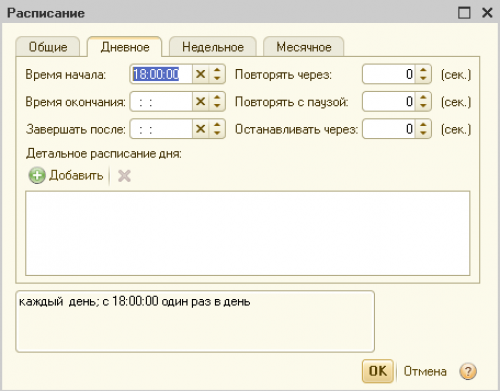This screenshot has width=500, height=391.
Task: Switch to the Общие tab
Action: [x=48, y=47]
